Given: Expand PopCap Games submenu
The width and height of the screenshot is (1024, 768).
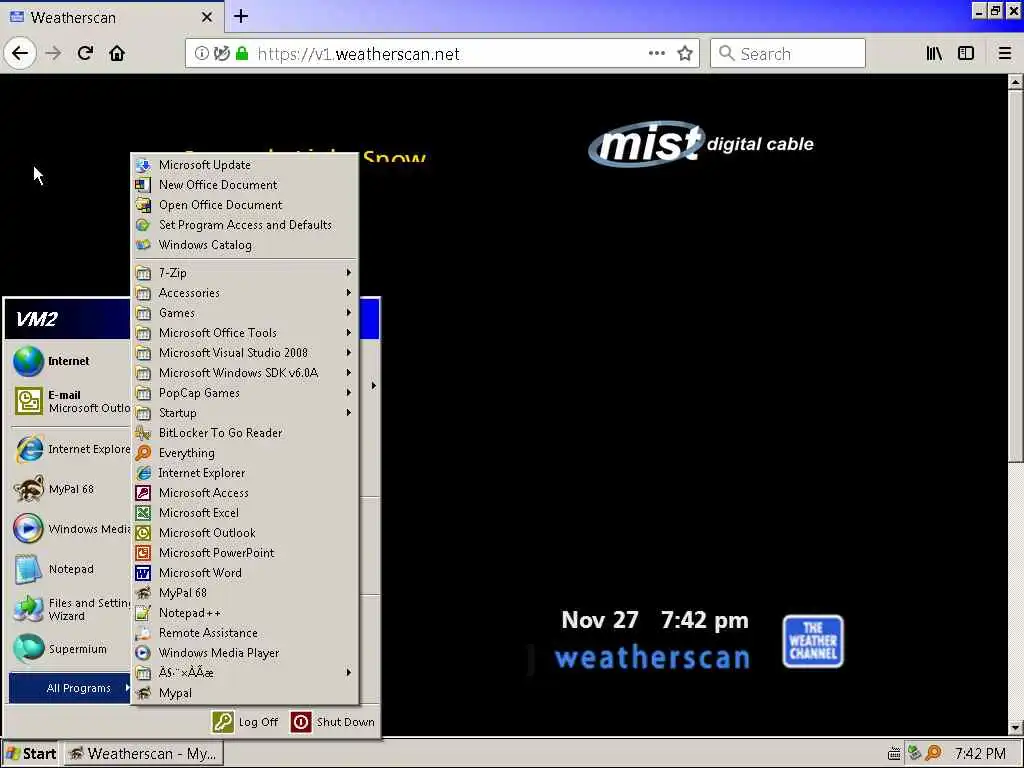Looking at the screenshot, I should point(244,392).
